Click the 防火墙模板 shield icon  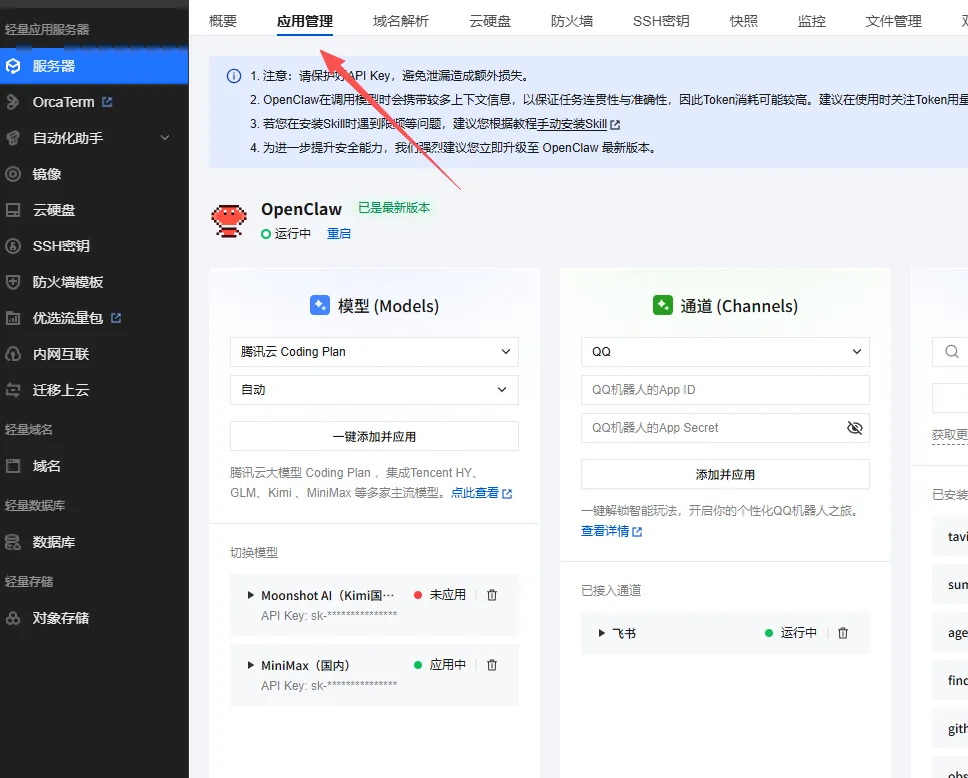[x=13, y=282]
